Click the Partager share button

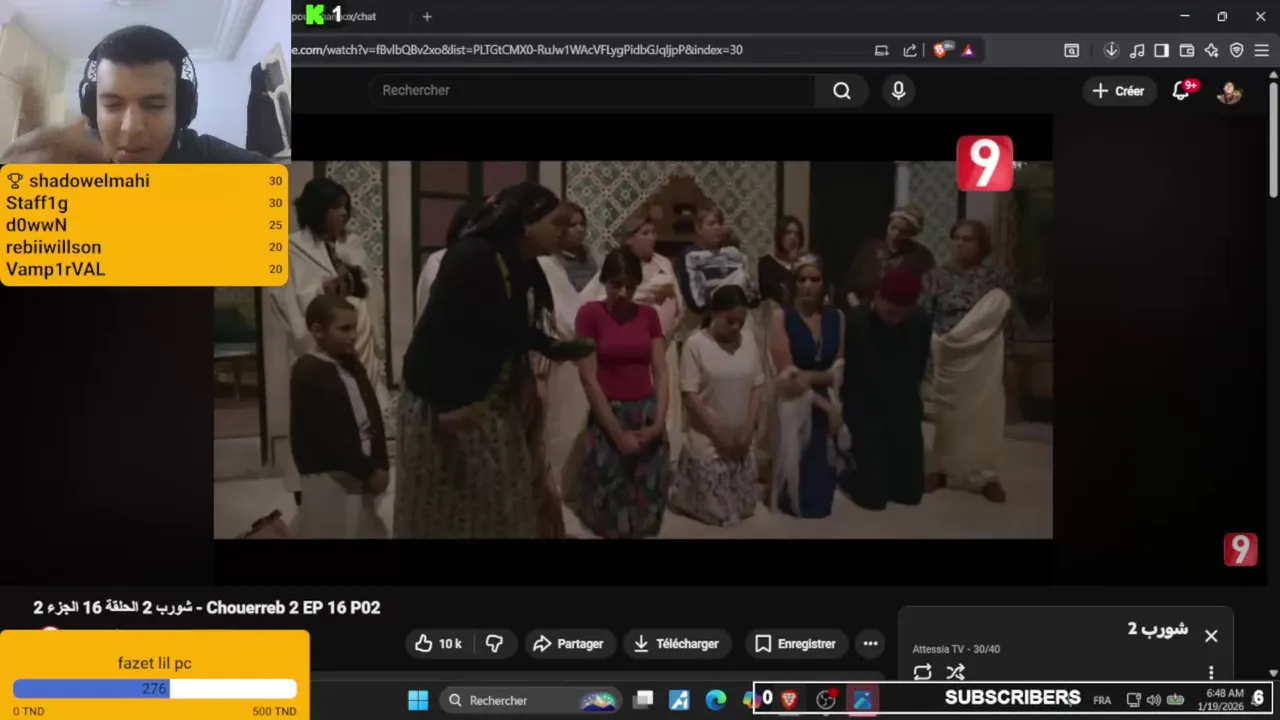click(568, 644)
